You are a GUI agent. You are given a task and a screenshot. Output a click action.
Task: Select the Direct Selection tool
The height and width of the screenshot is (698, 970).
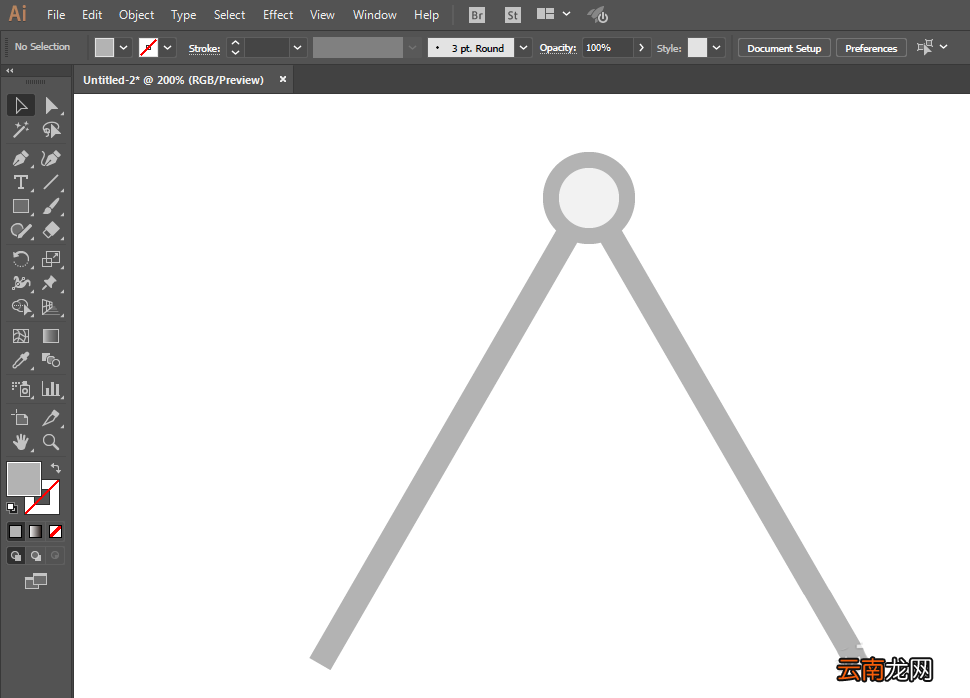point(51,106)
